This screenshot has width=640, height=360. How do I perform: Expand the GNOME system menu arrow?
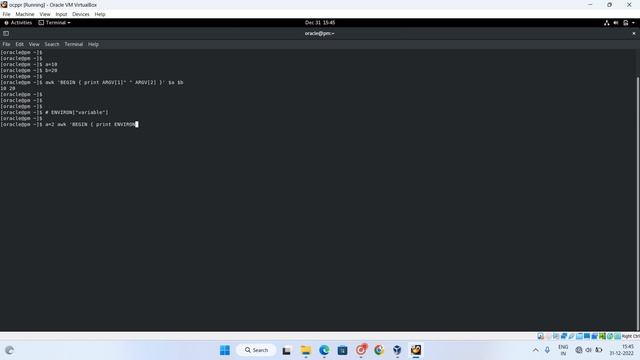(x=633, y=23)
